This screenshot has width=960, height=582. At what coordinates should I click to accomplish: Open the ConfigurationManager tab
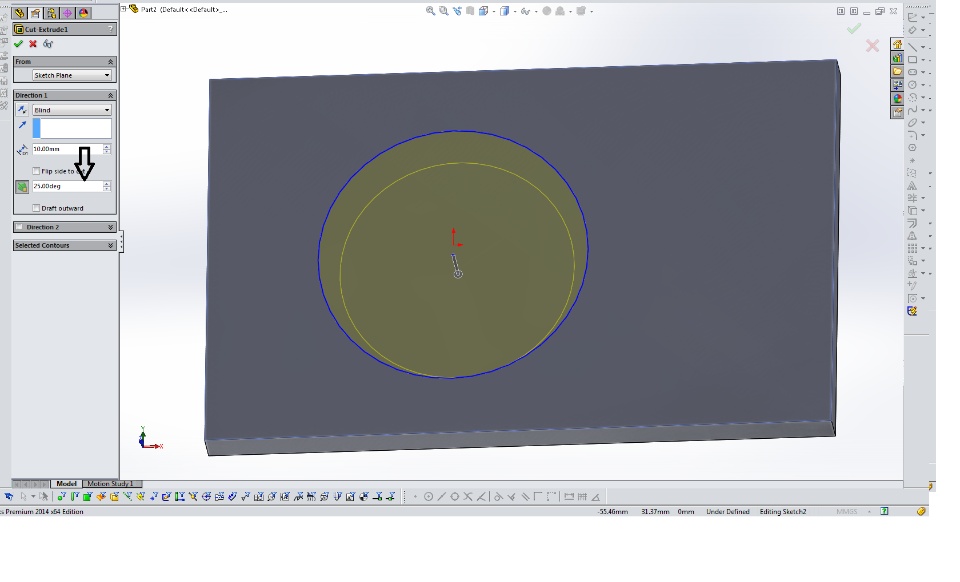tap(51, 13)
